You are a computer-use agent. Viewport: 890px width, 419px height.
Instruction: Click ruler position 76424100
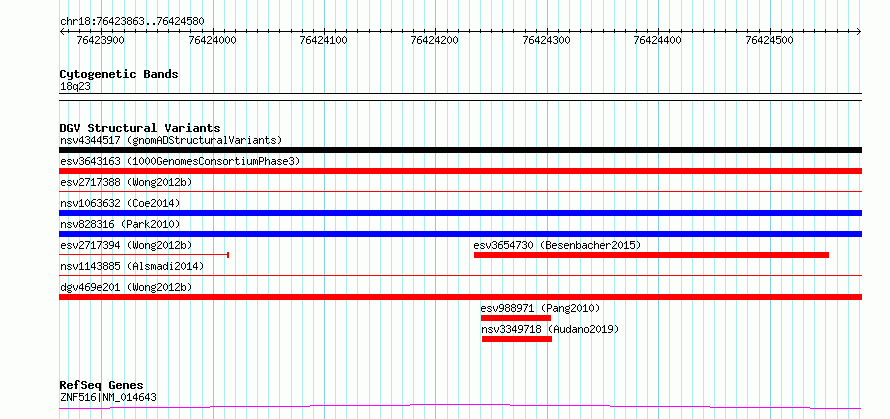324,40
